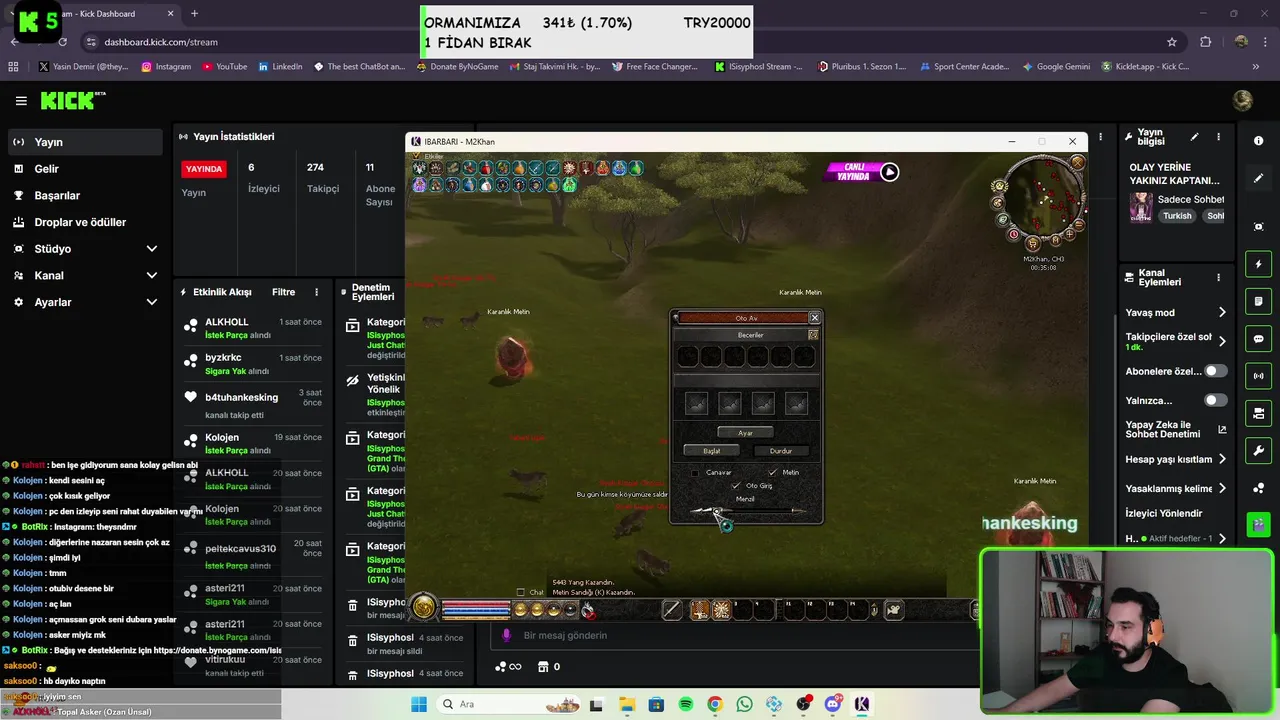Open Yayın bilgisi three-dot menu

click(x=1218, y=137)
